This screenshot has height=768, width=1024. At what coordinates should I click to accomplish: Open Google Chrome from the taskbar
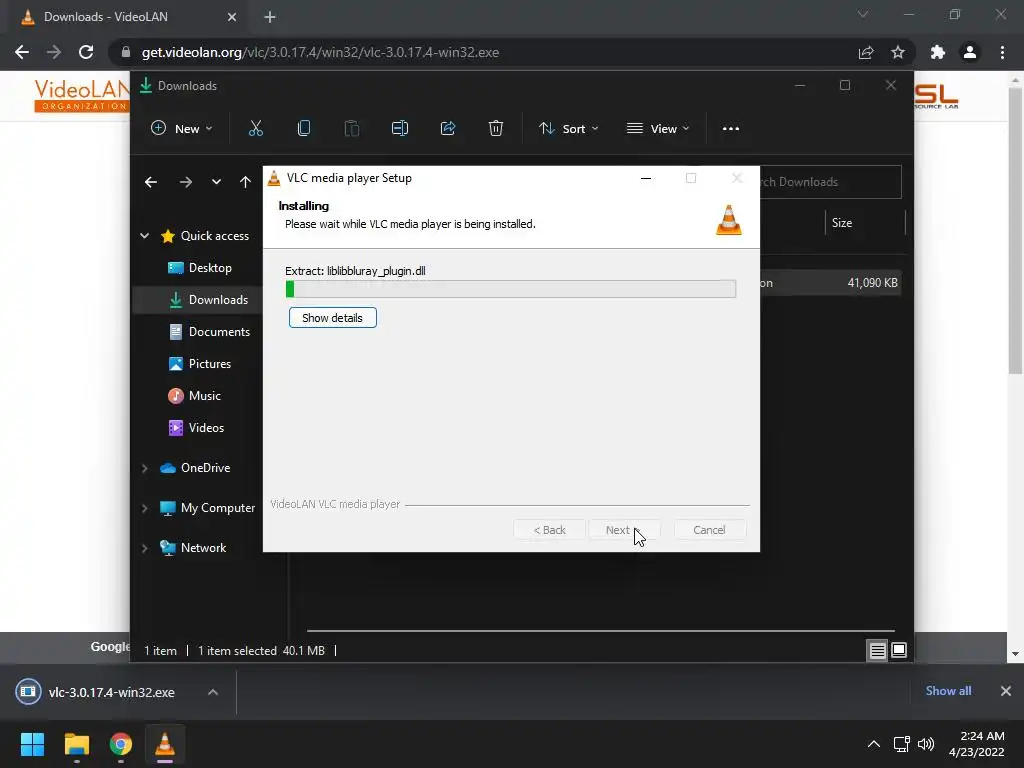click(121, 744)
